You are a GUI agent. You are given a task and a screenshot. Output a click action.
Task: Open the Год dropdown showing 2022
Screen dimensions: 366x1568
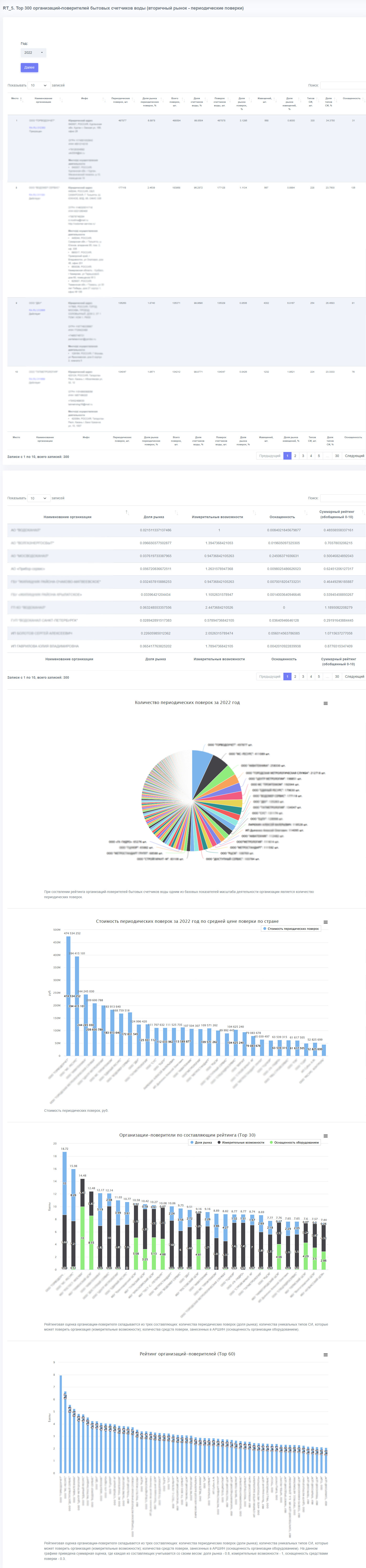pos(33,53)
